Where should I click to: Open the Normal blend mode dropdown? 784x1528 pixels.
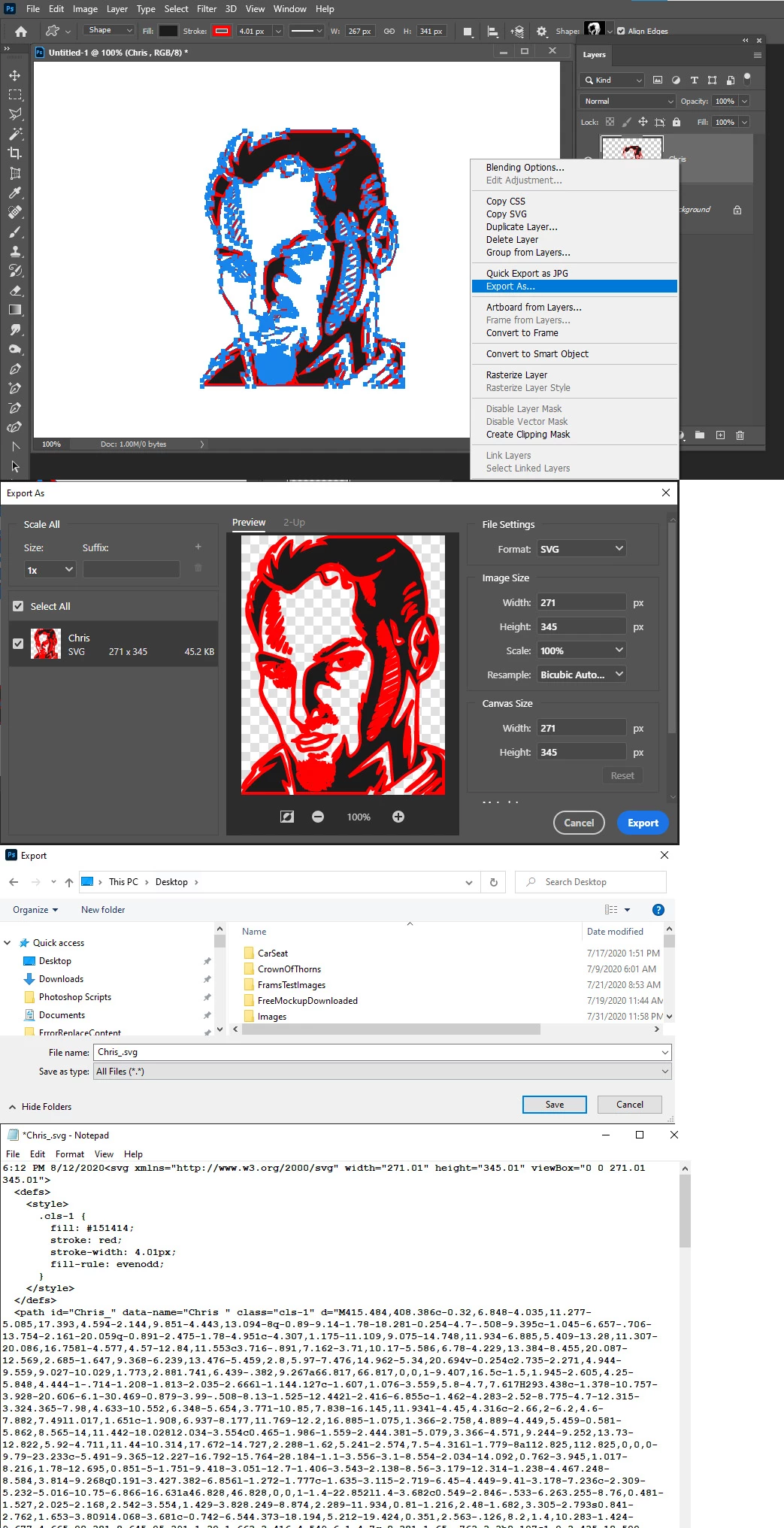tap(628, 101)
